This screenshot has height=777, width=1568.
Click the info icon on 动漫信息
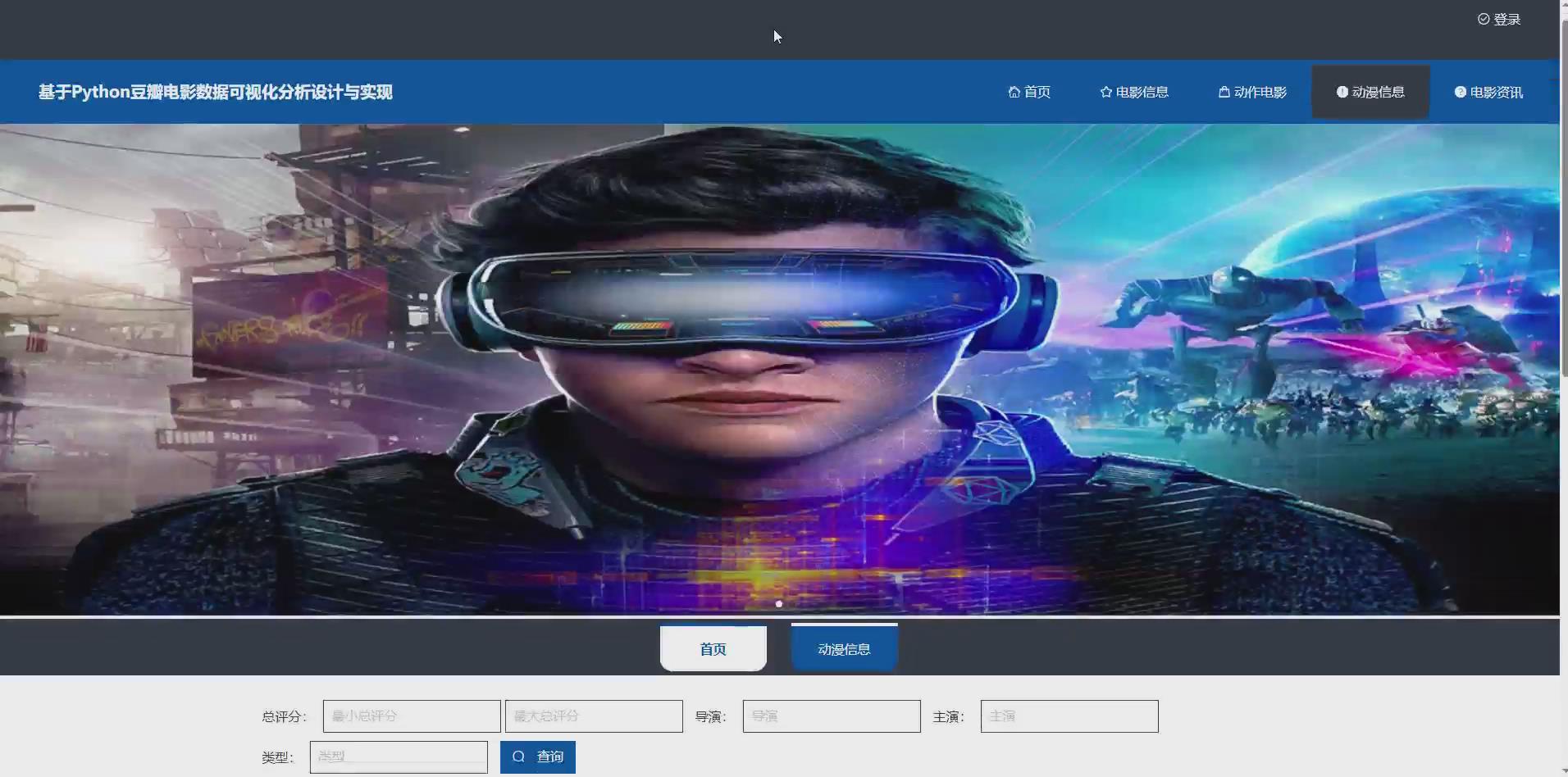[x=1341, y=91]
